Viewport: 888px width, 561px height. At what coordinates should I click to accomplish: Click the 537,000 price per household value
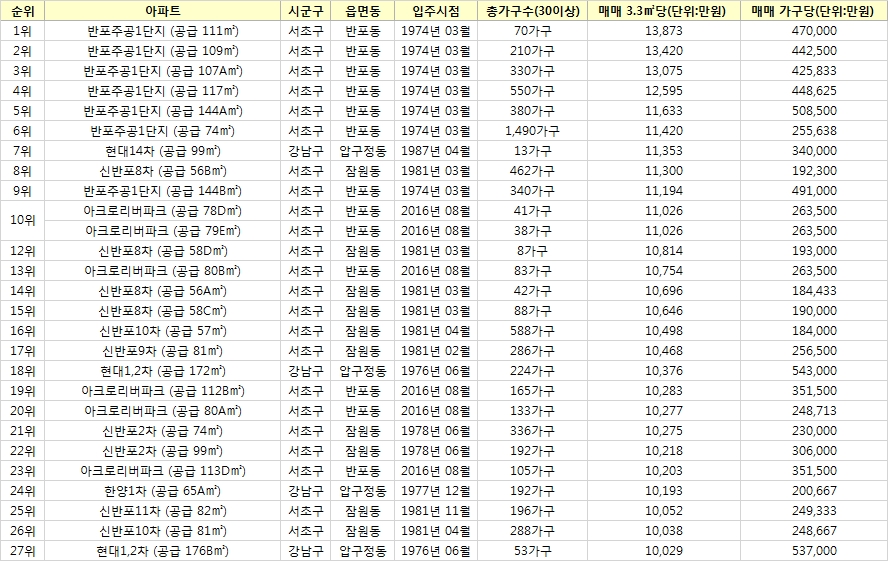(x=814, y=551)
